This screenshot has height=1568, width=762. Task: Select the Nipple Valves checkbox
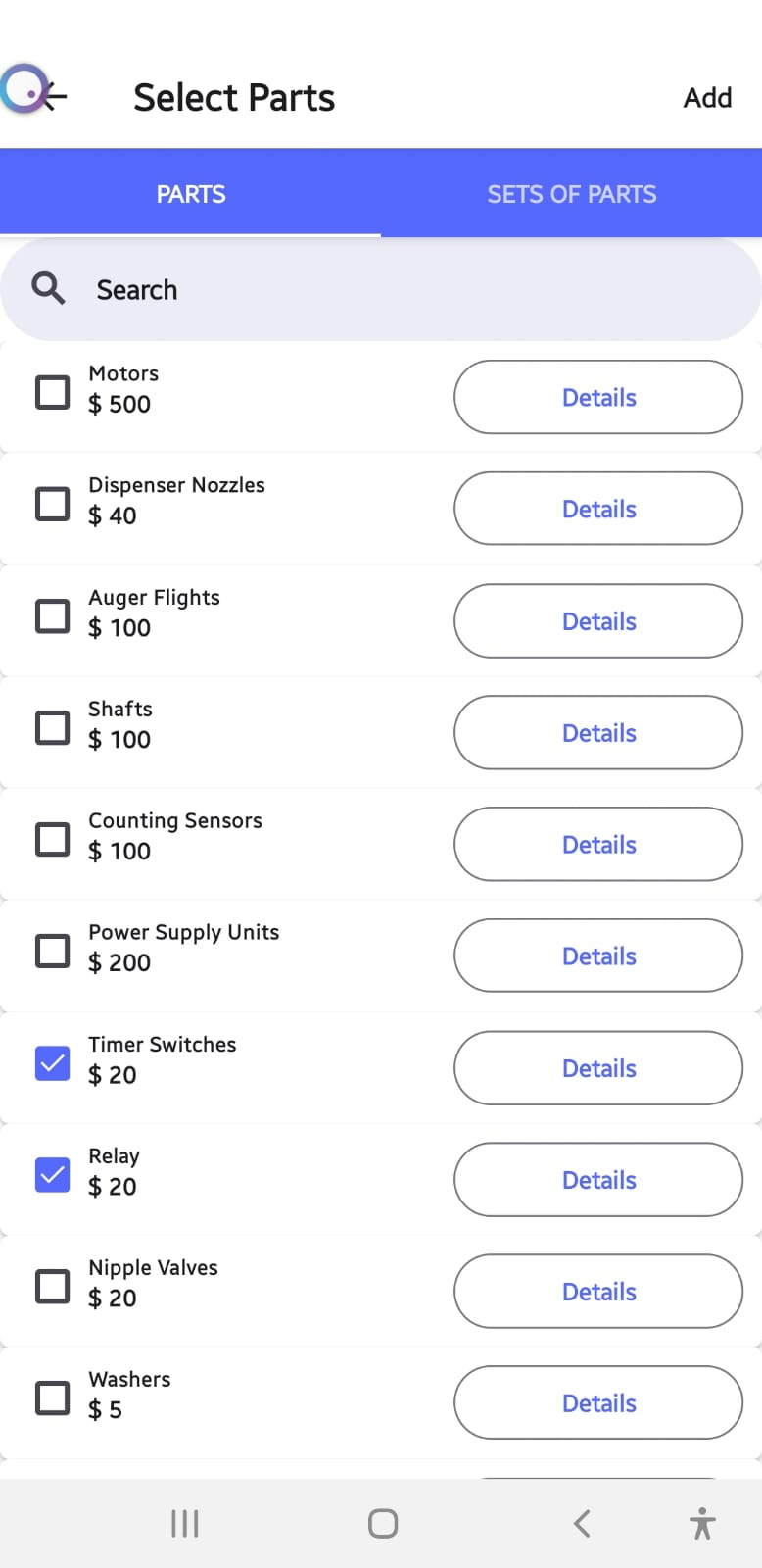[53, 1286]
